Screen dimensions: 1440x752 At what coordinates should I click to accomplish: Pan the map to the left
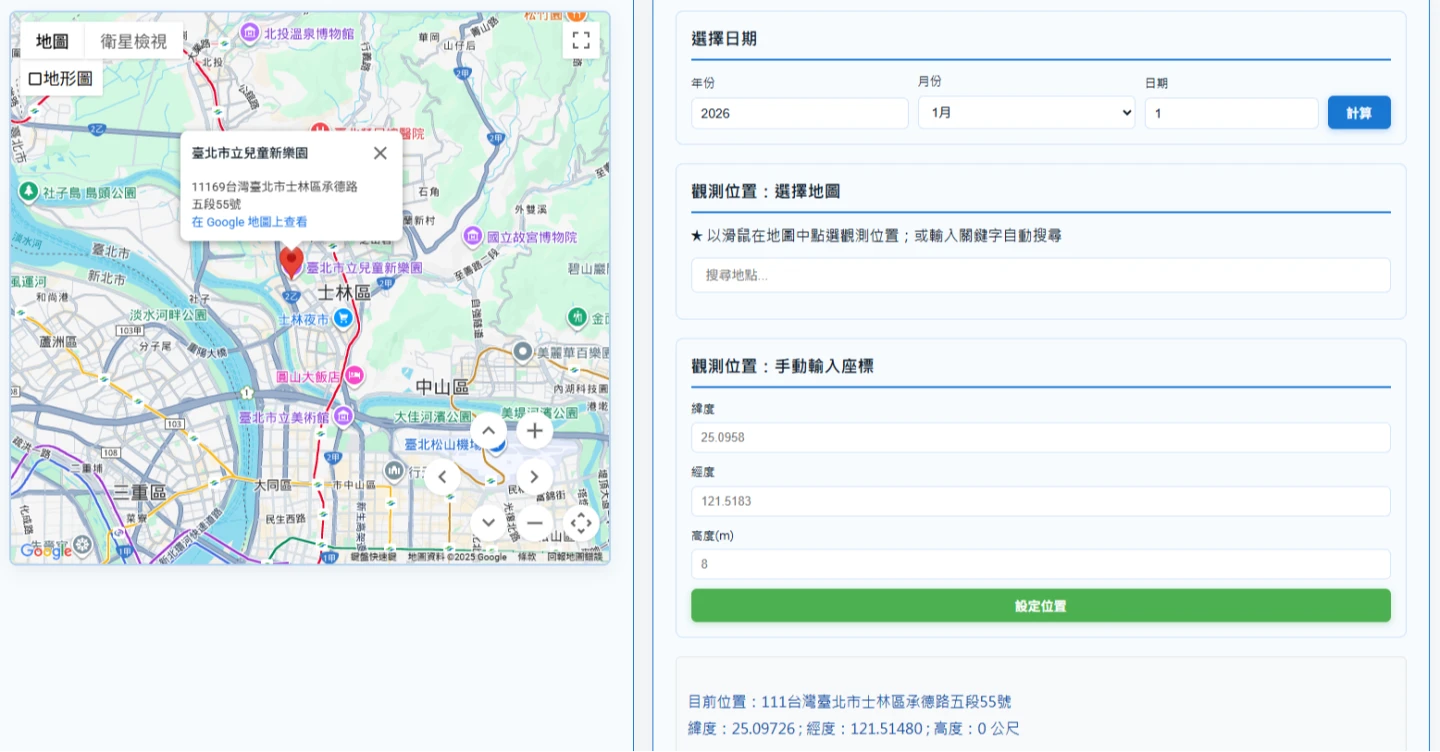[442, 477]
